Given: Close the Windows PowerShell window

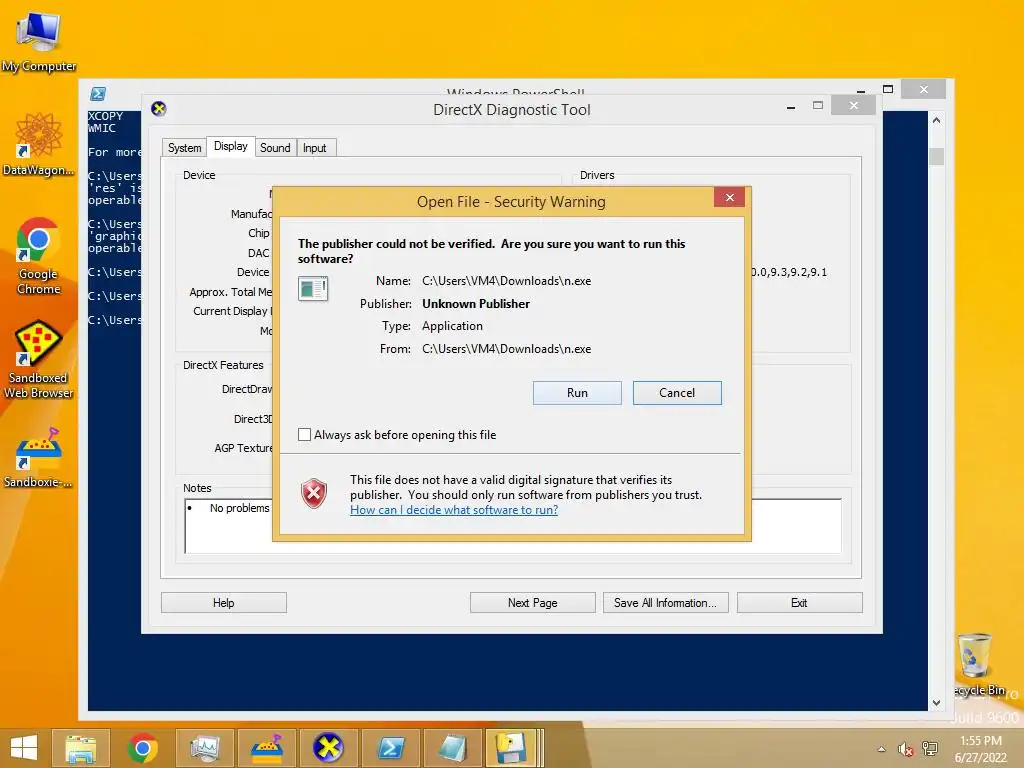Looking at the screenshot, I should coord(923,89).
